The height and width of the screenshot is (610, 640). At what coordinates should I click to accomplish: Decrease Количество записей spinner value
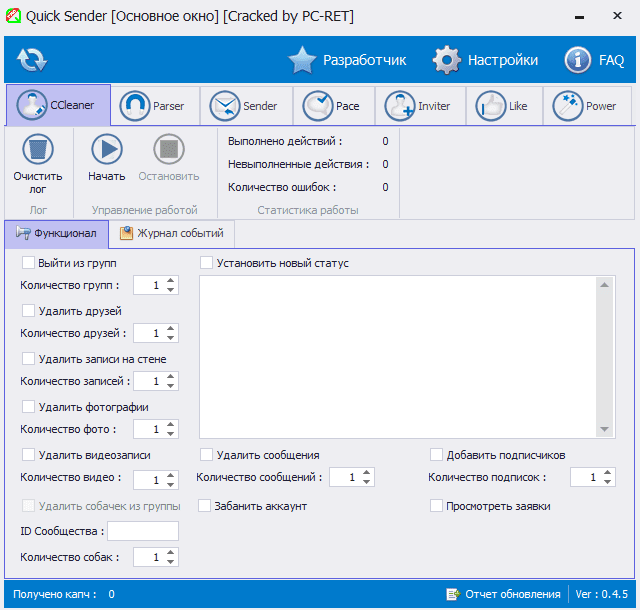(x=171, y=385)
